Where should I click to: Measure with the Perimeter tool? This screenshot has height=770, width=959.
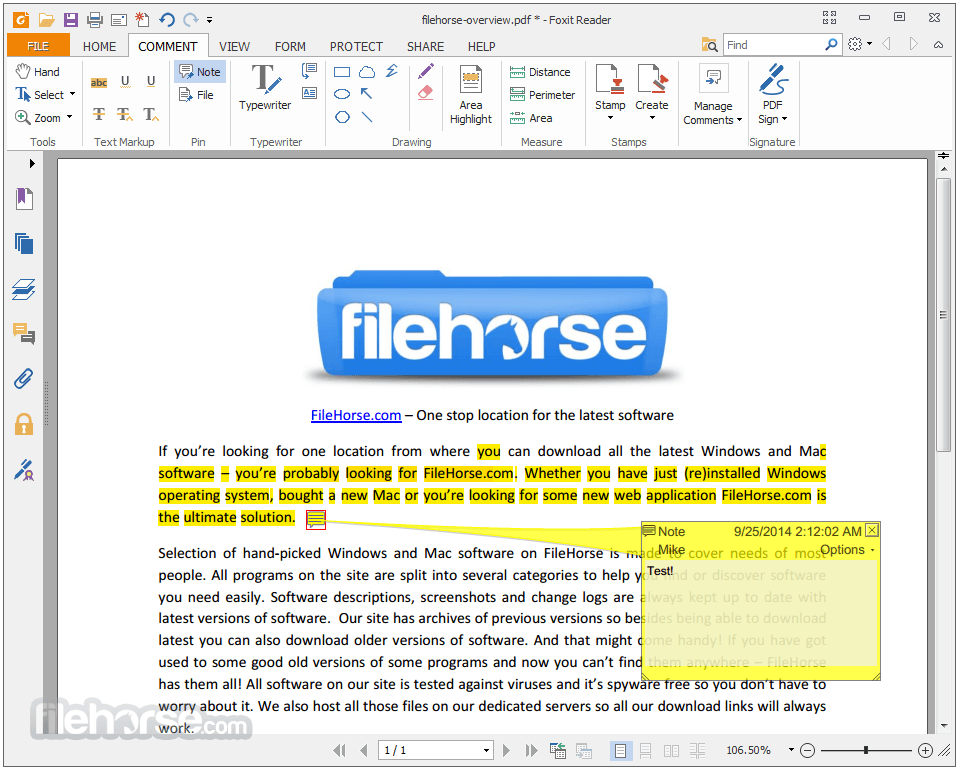(x=542, y=95)
